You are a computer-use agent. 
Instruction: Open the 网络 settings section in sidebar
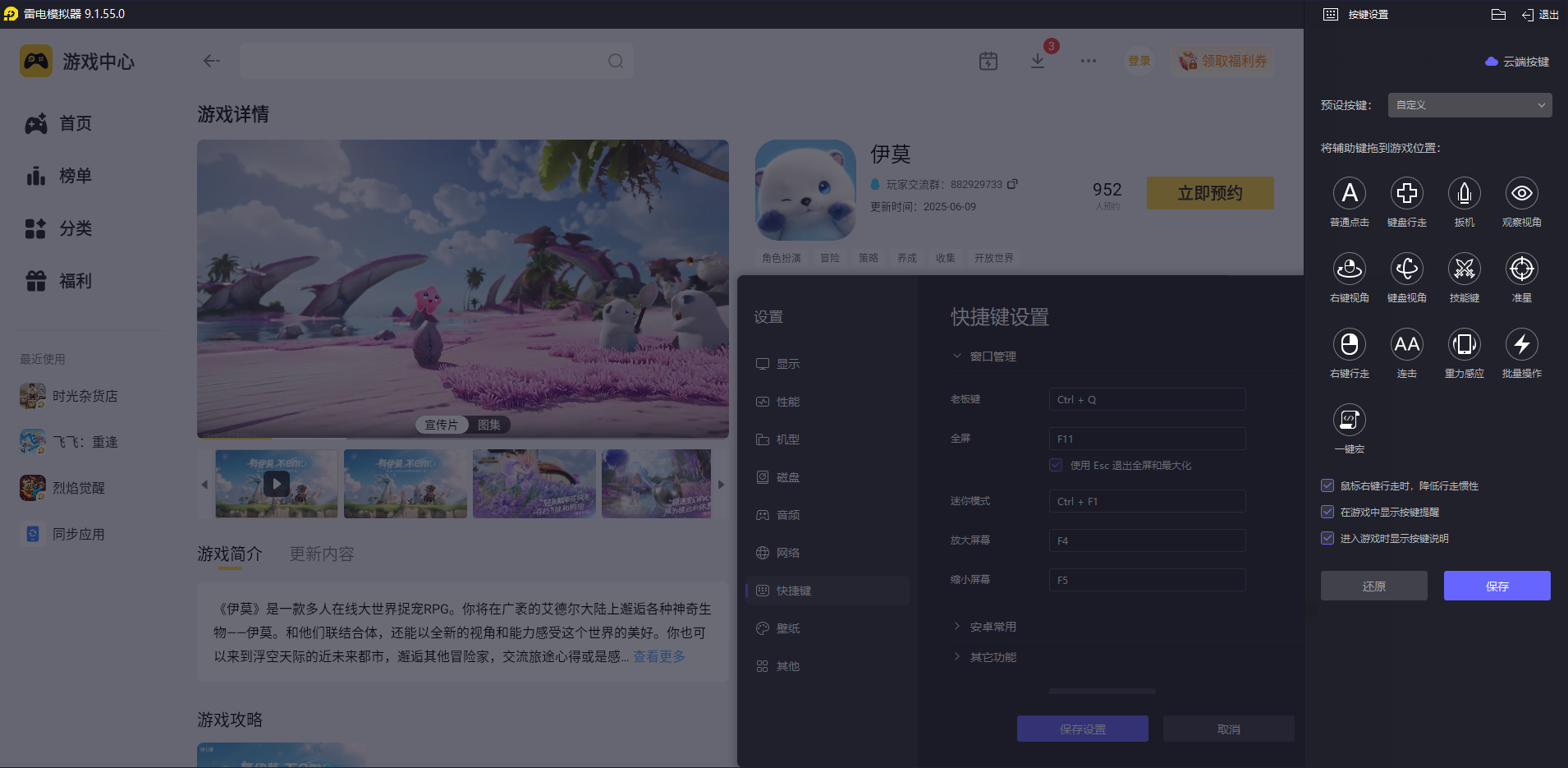[x=788, y=552]
